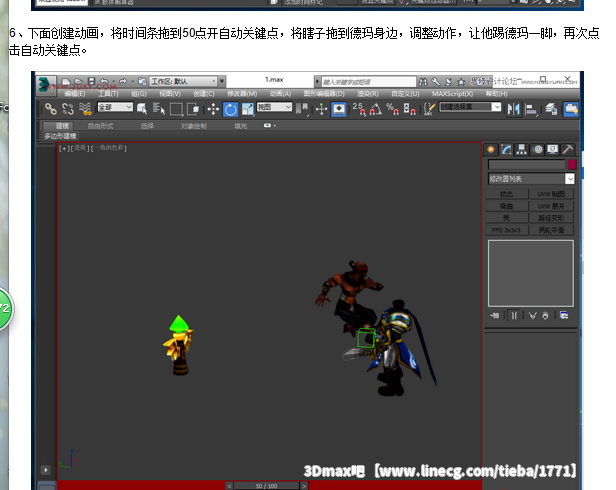Screen dimensions: 616x490
Task: Open the 动画(A) menu
Action: [x=280, y=94]
